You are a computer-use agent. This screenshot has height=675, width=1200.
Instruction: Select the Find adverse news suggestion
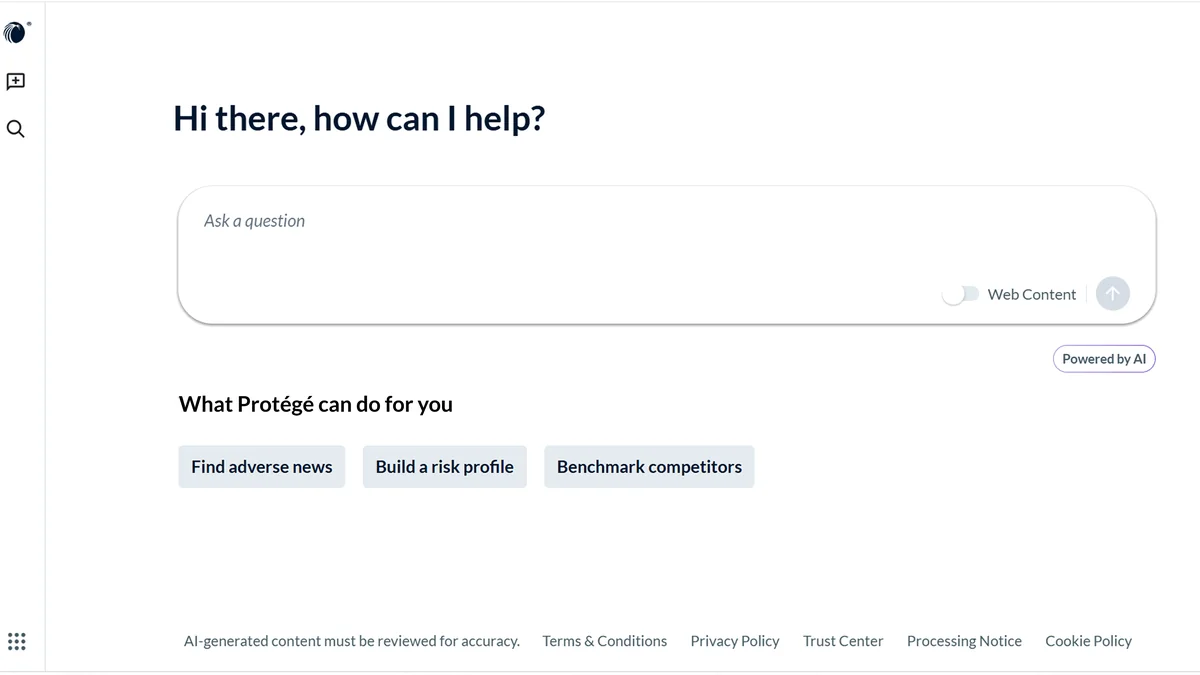point(262,467)
